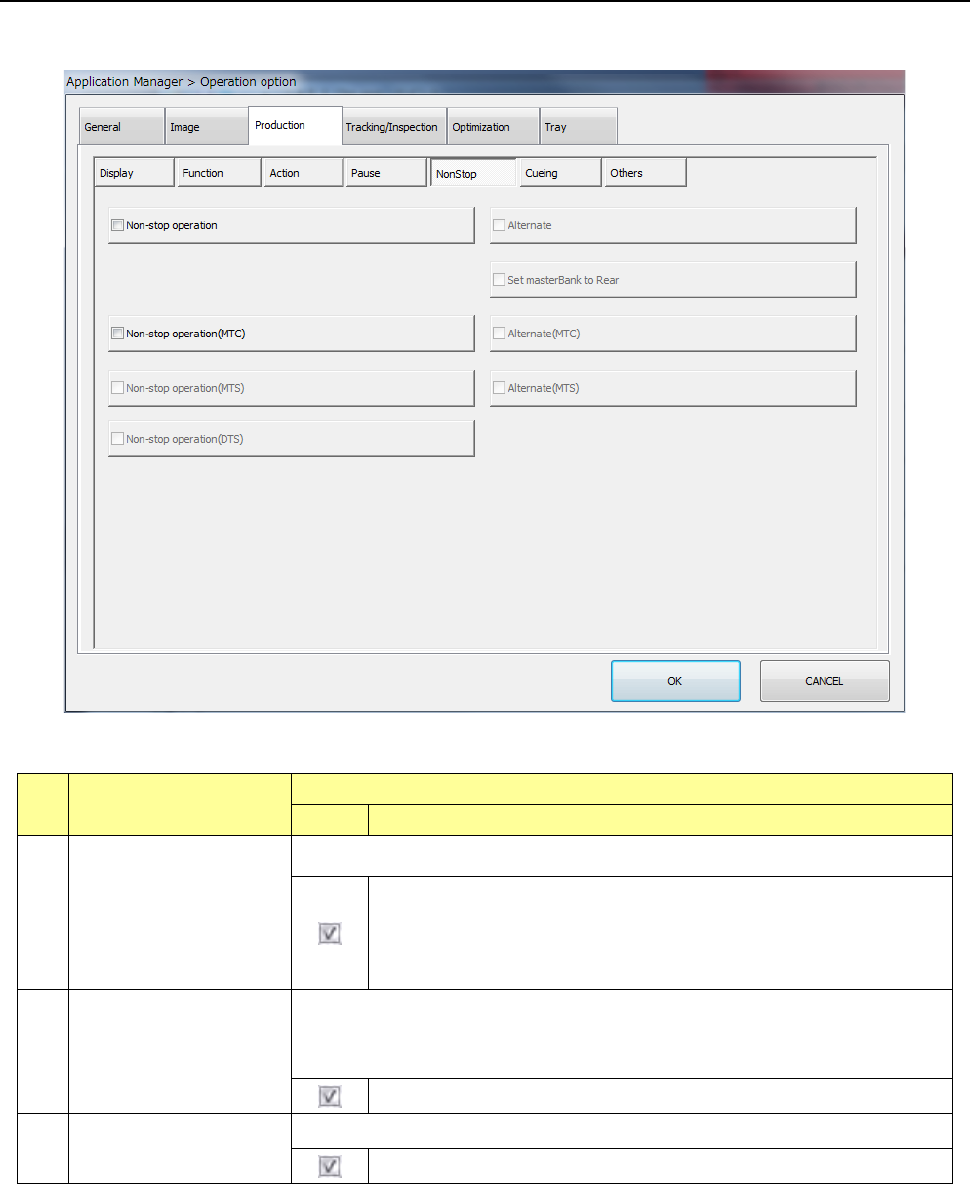Viewport: 970px width, 1184px height.
Task: Toggle the Non-stop operation(DTS) checkbox
Action: point(118,439)
